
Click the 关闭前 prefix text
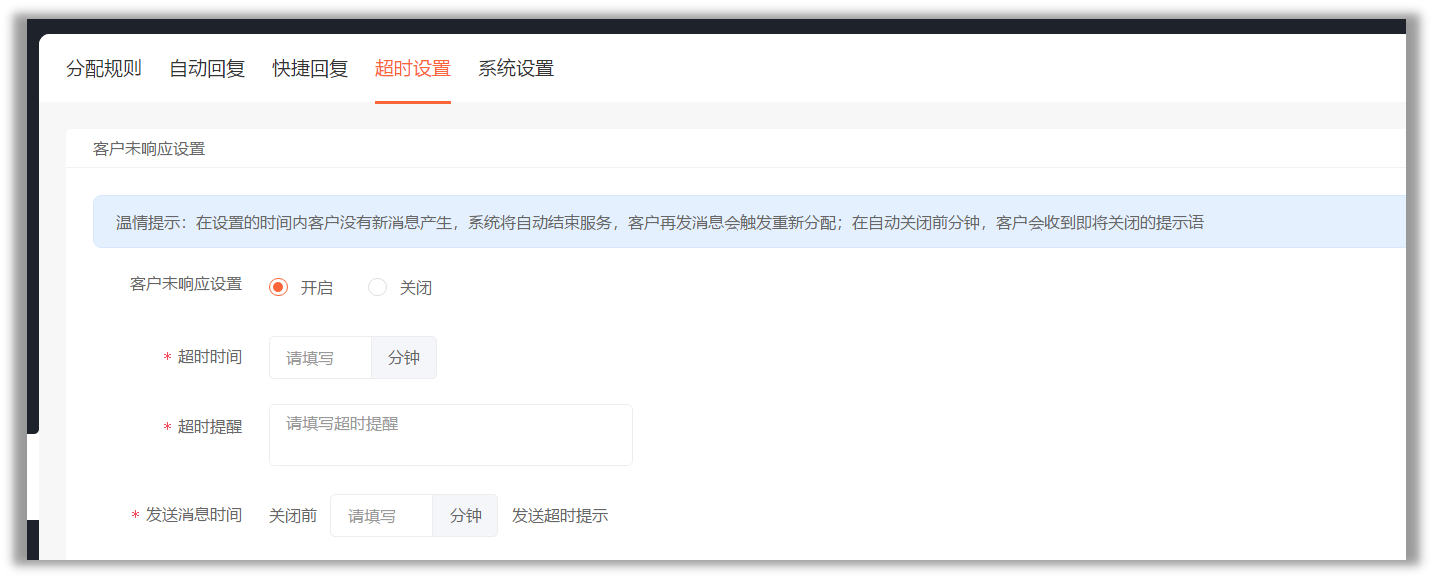click(x=293, y=516)
